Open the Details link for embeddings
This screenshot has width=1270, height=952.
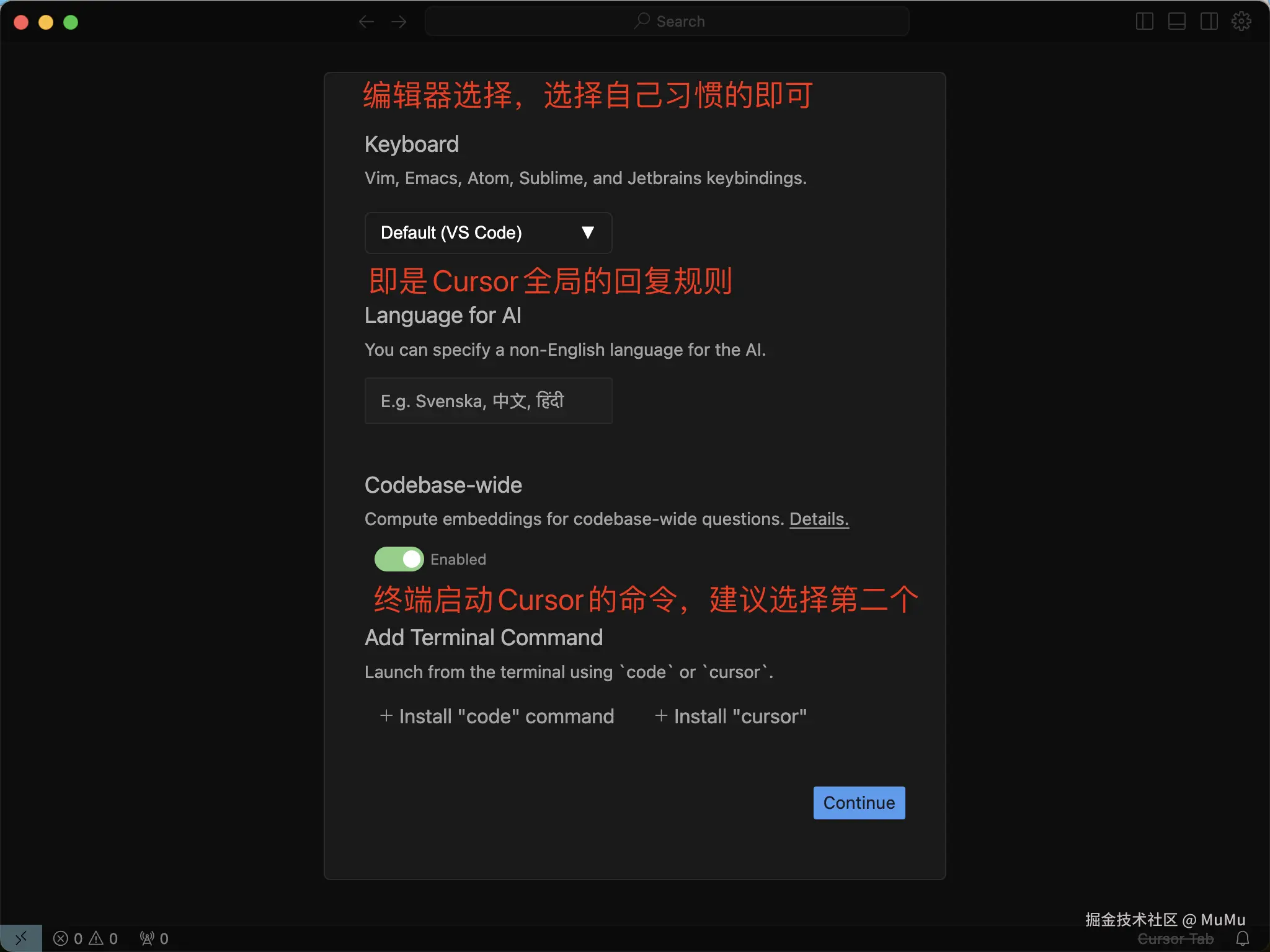(819, 519)
